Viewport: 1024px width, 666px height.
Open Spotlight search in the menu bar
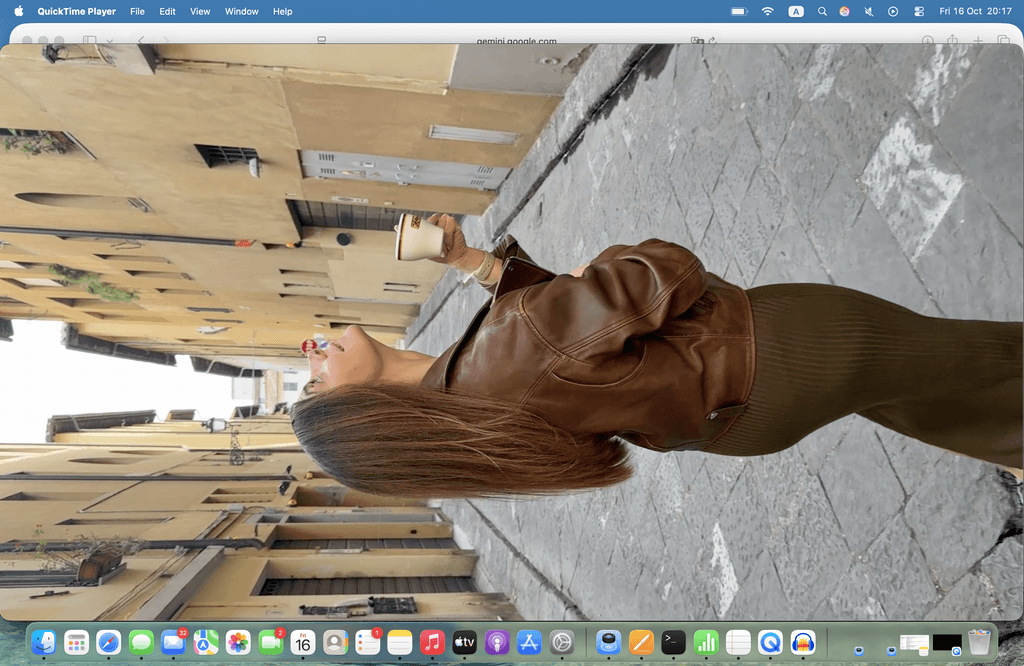point(822,11)
